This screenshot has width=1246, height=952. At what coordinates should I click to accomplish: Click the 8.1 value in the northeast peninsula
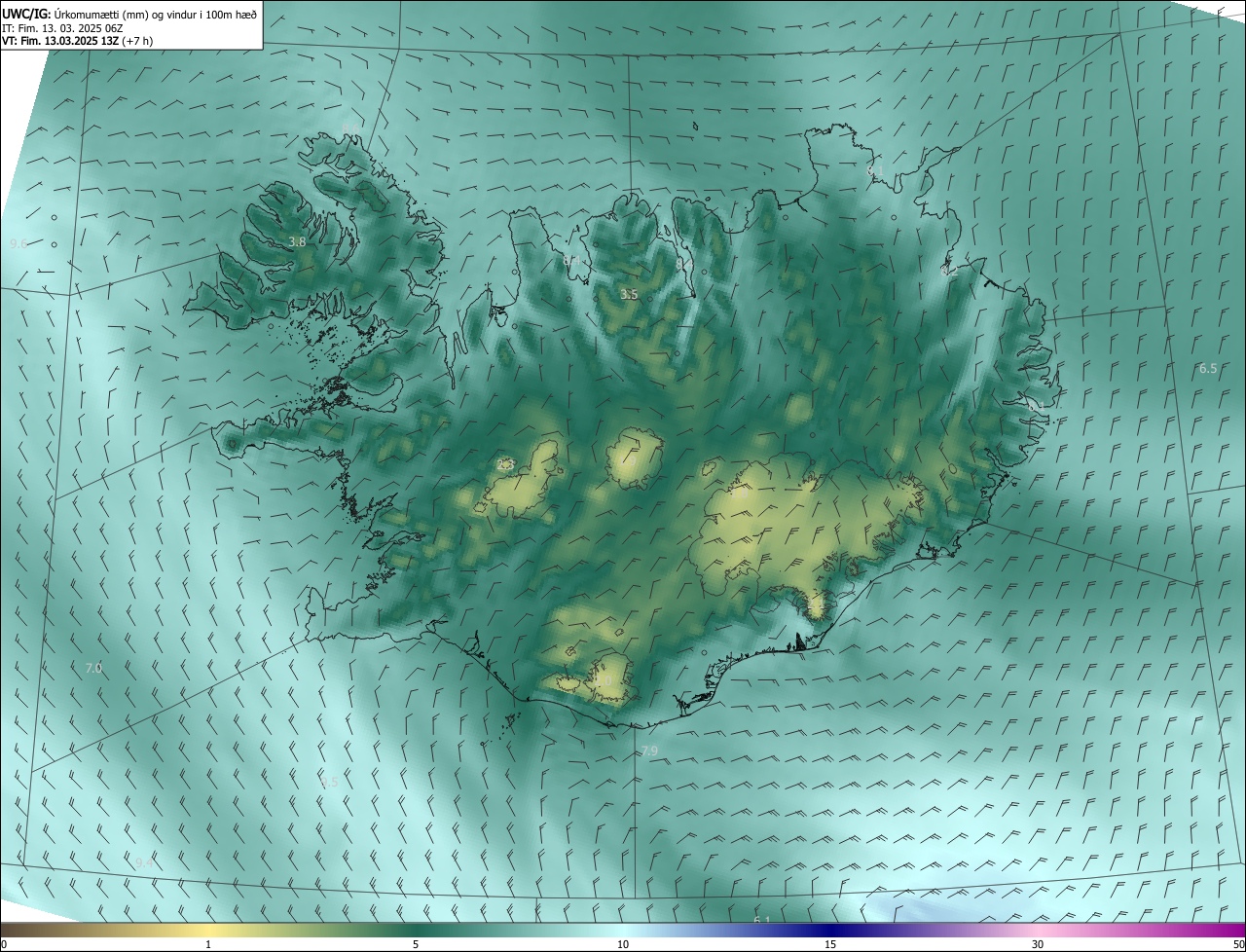click(875, 171)
